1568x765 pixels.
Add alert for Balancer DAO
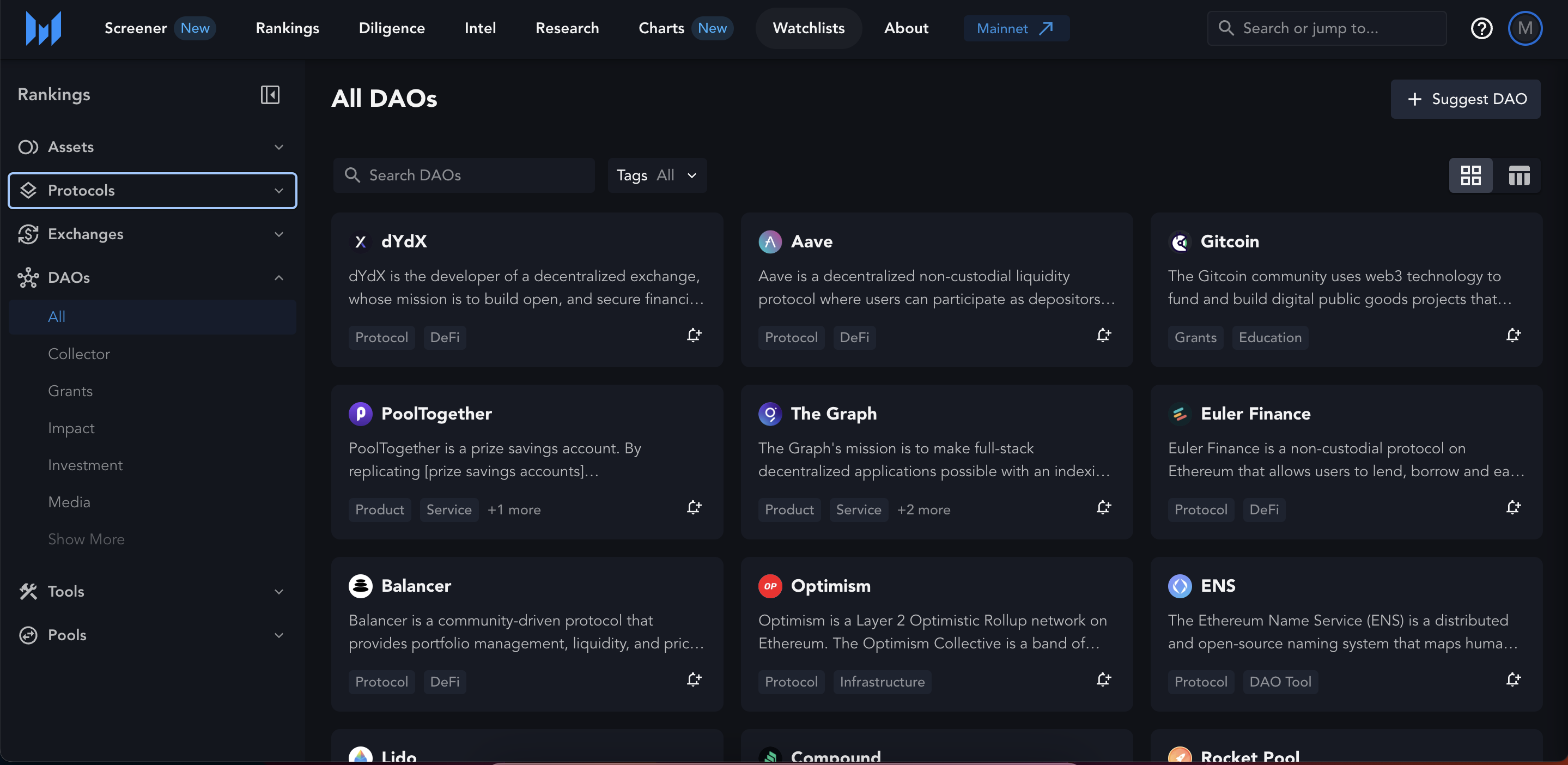(x=694, y=680)
